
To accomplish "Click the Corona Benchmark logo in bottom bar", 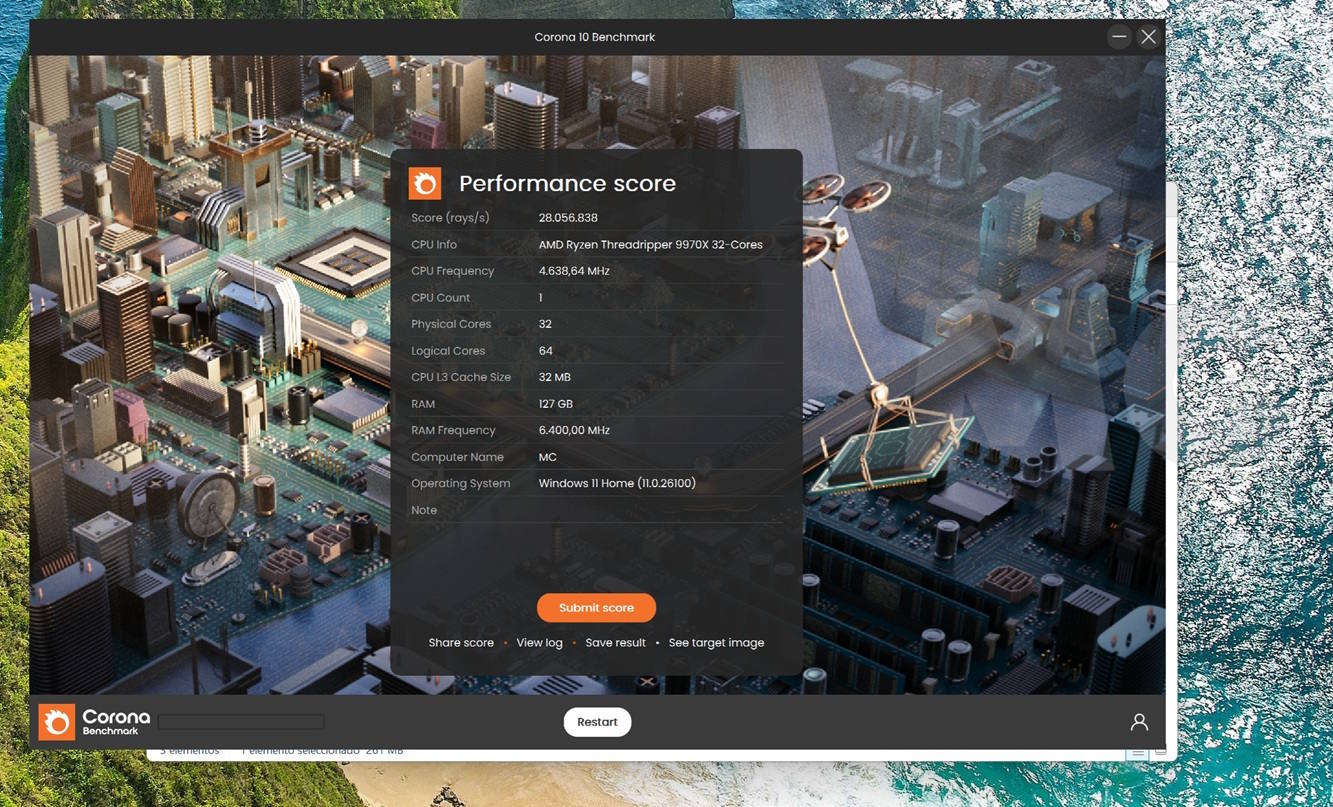I will click(95, 722).
